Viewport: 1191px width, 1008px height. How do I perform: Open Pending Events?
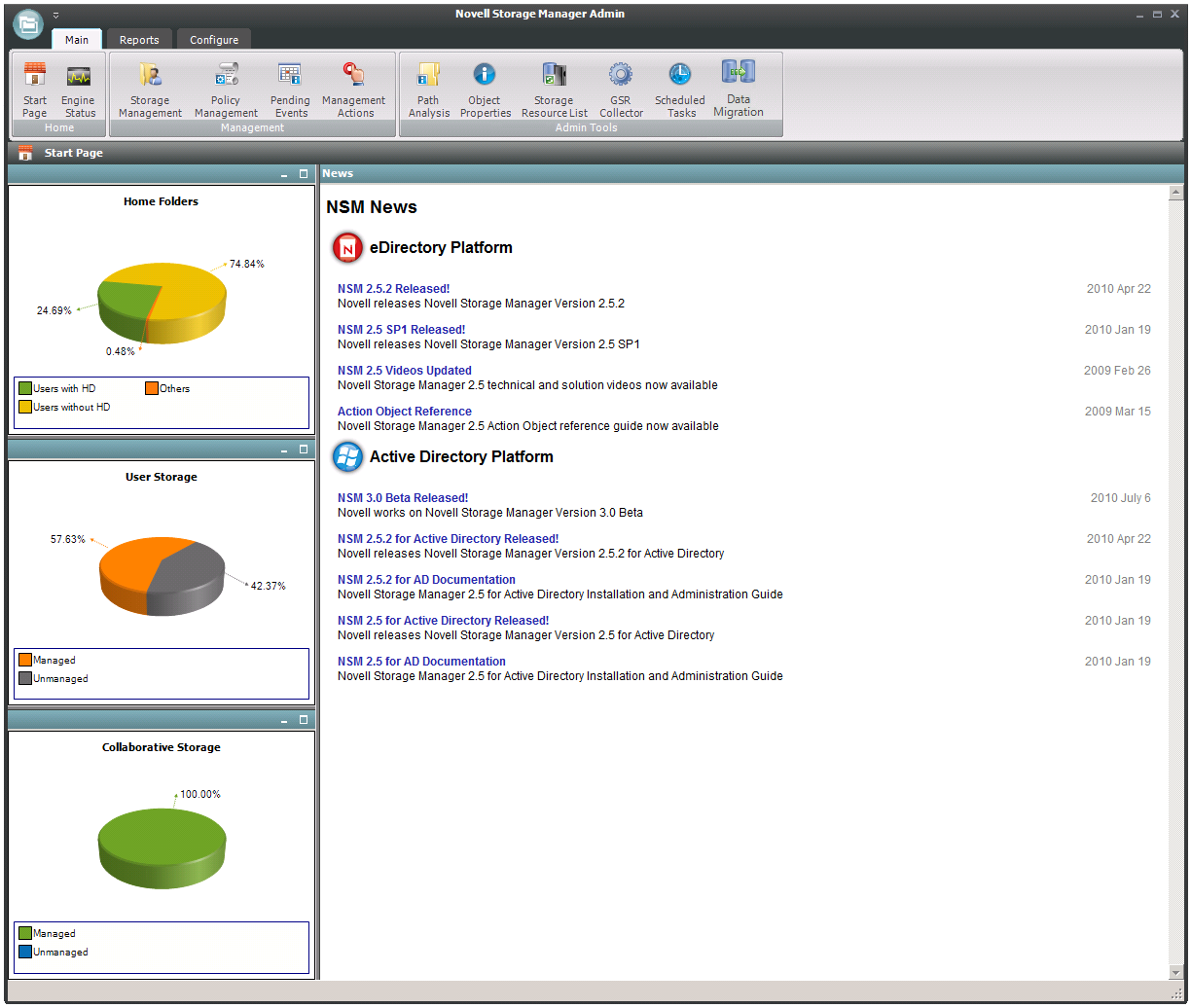click(x=290, y=90)
